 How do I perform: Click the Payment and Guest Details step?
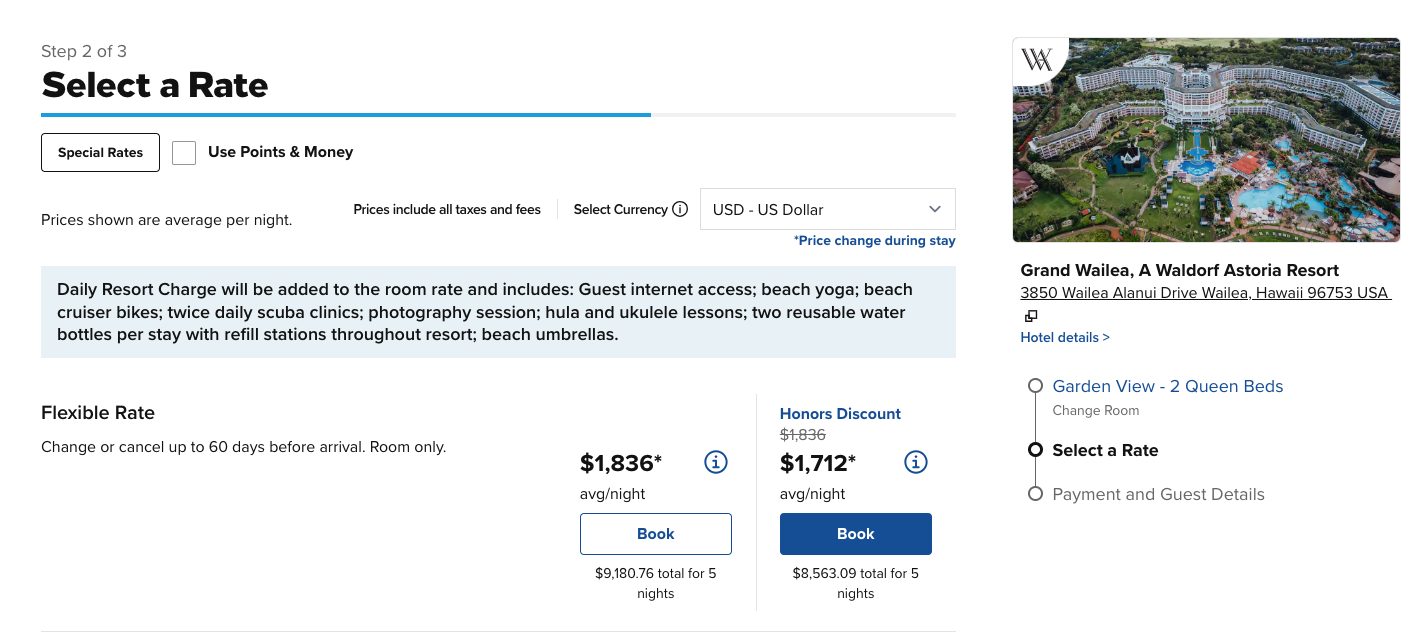point(1158,494)
